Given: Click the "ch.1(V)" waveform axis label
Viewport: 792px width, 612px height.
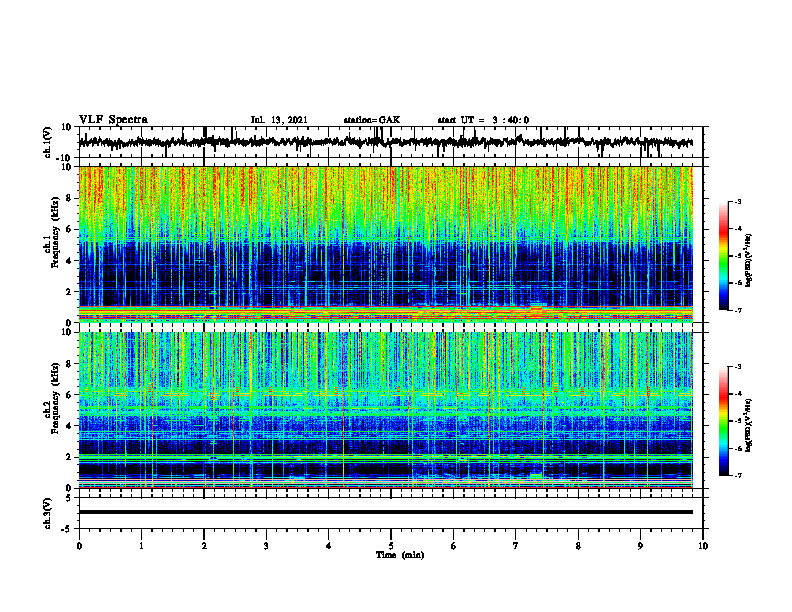Looking at the screenshot, I should (48, 142).
